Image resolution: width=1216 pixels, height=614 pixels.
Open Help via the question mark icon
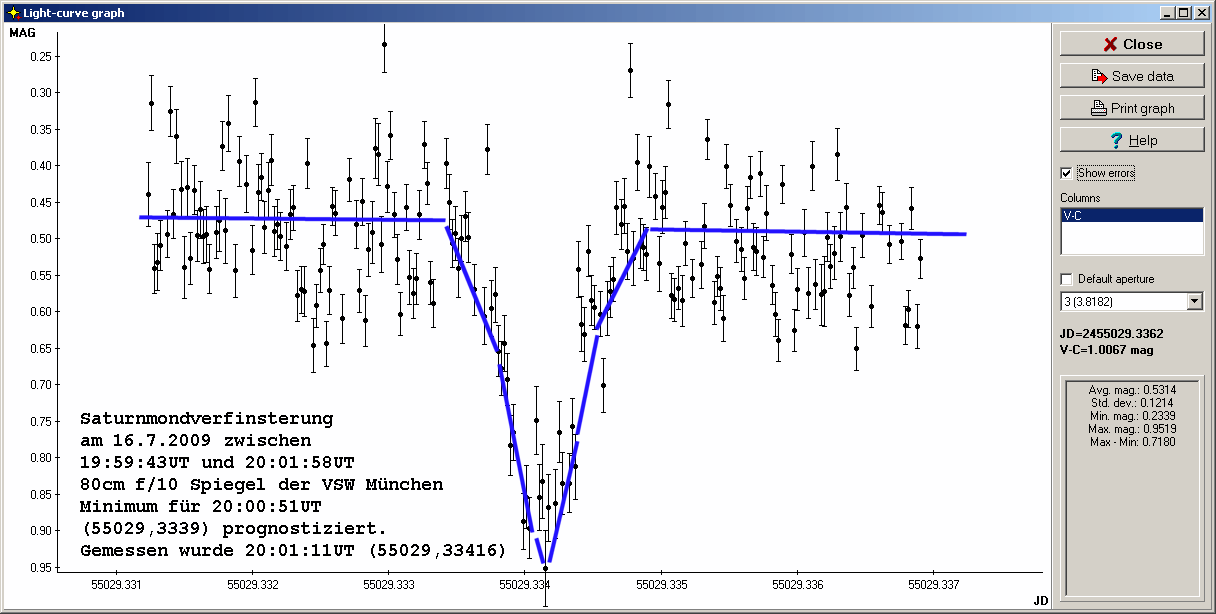tap(1115, 140)
